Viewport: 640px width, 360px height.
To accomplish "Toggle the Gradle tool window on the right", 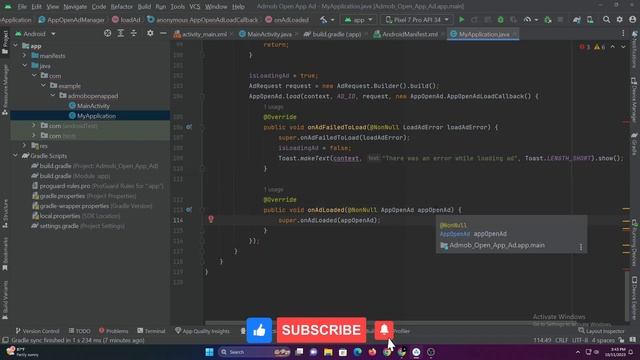I will [634, 144].
